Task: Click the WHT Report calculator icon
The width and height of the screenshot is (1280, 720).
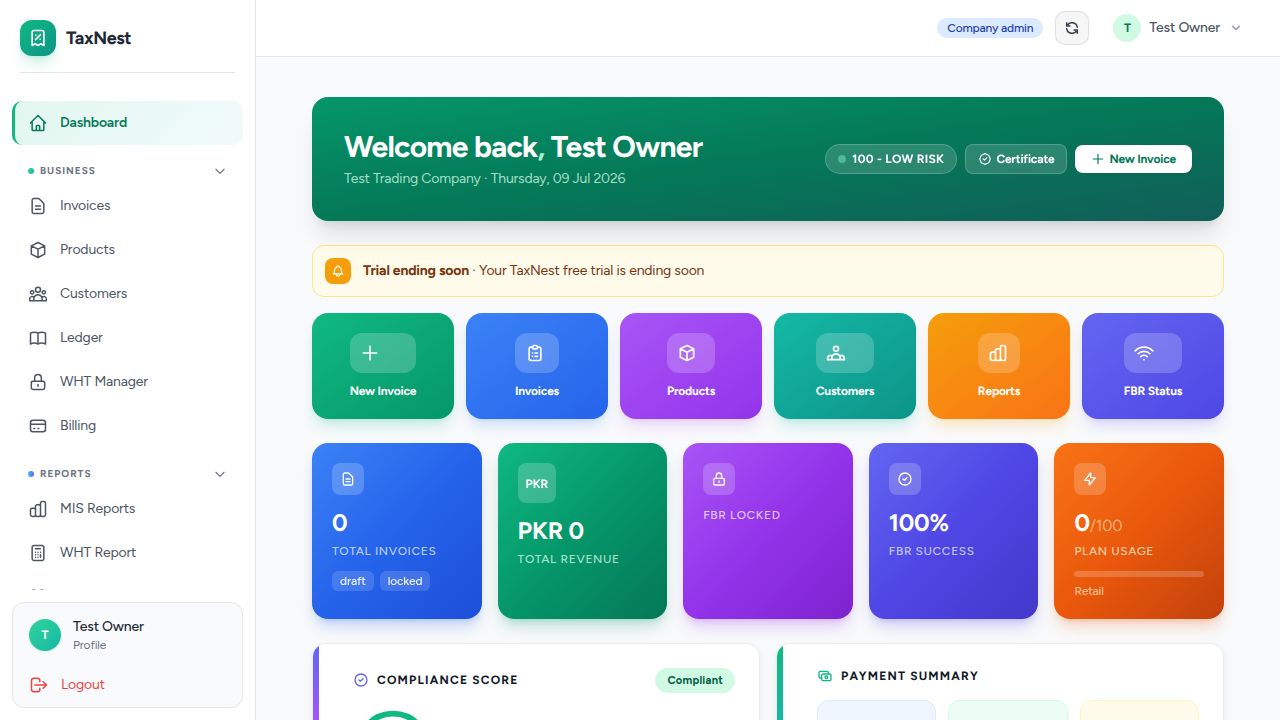Action: click(38, 553)
